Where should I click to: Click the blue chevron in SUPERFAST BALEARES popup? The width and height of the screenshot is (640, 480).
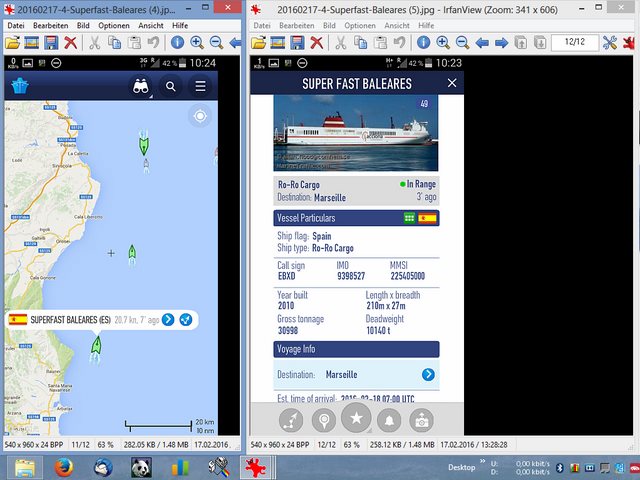[168, 320]
